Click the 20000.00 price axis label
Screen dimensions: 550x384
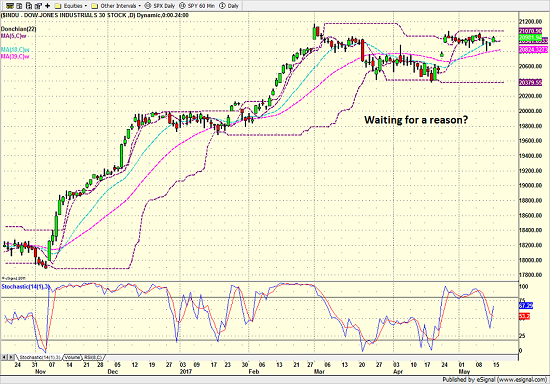click(530, 111)
